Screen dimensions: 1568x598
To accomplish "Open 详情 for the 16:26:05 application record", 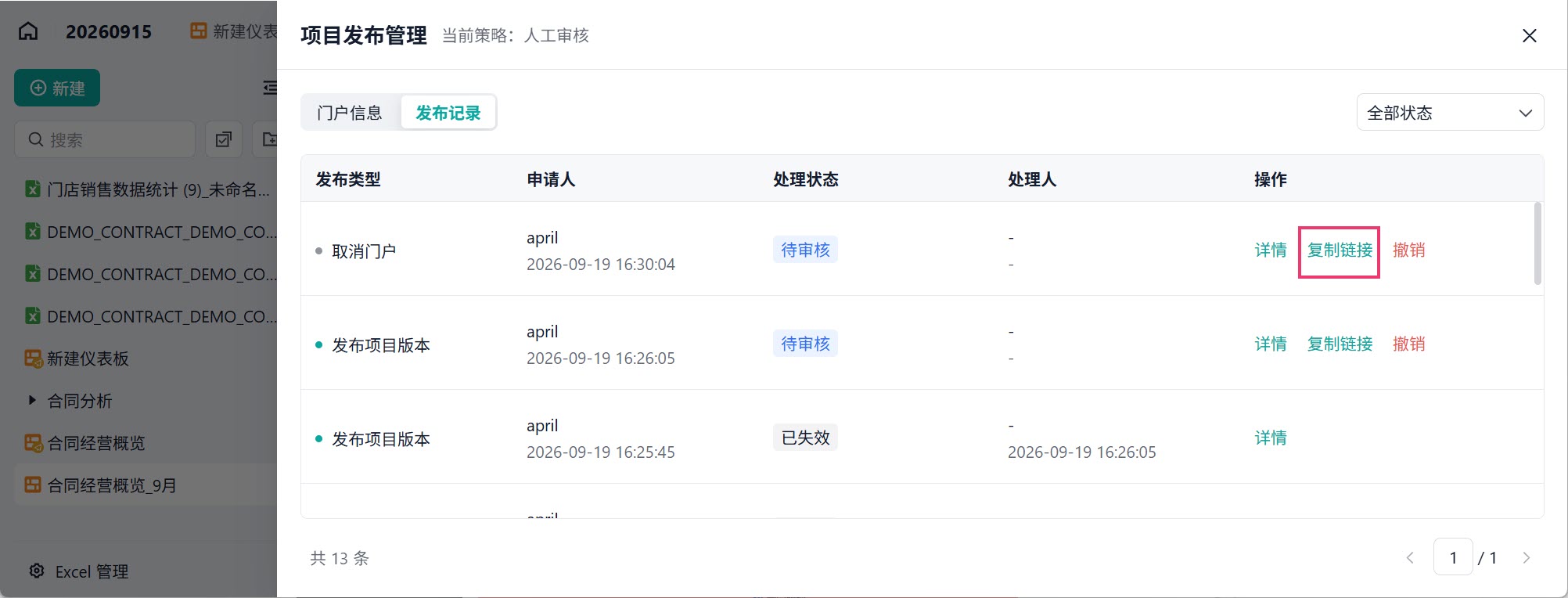I will coord(1271,344).
